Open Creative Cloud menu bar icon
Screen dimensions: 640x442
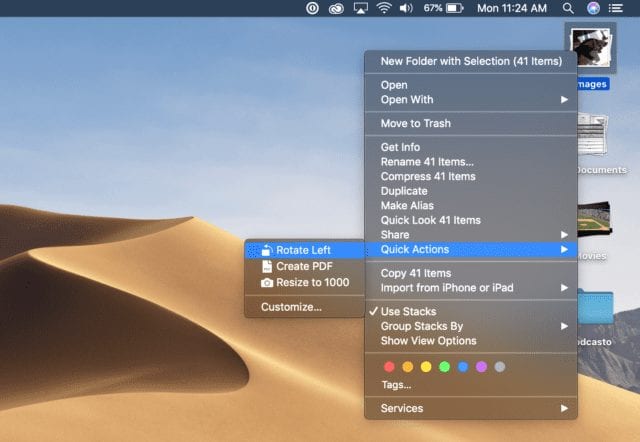click(336, 8)
